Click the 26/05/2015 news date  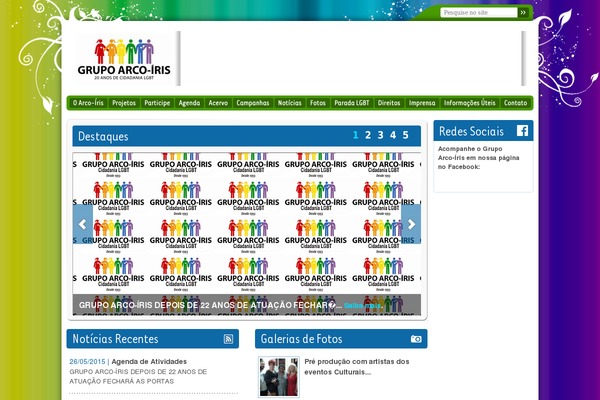tap(87, 361)
